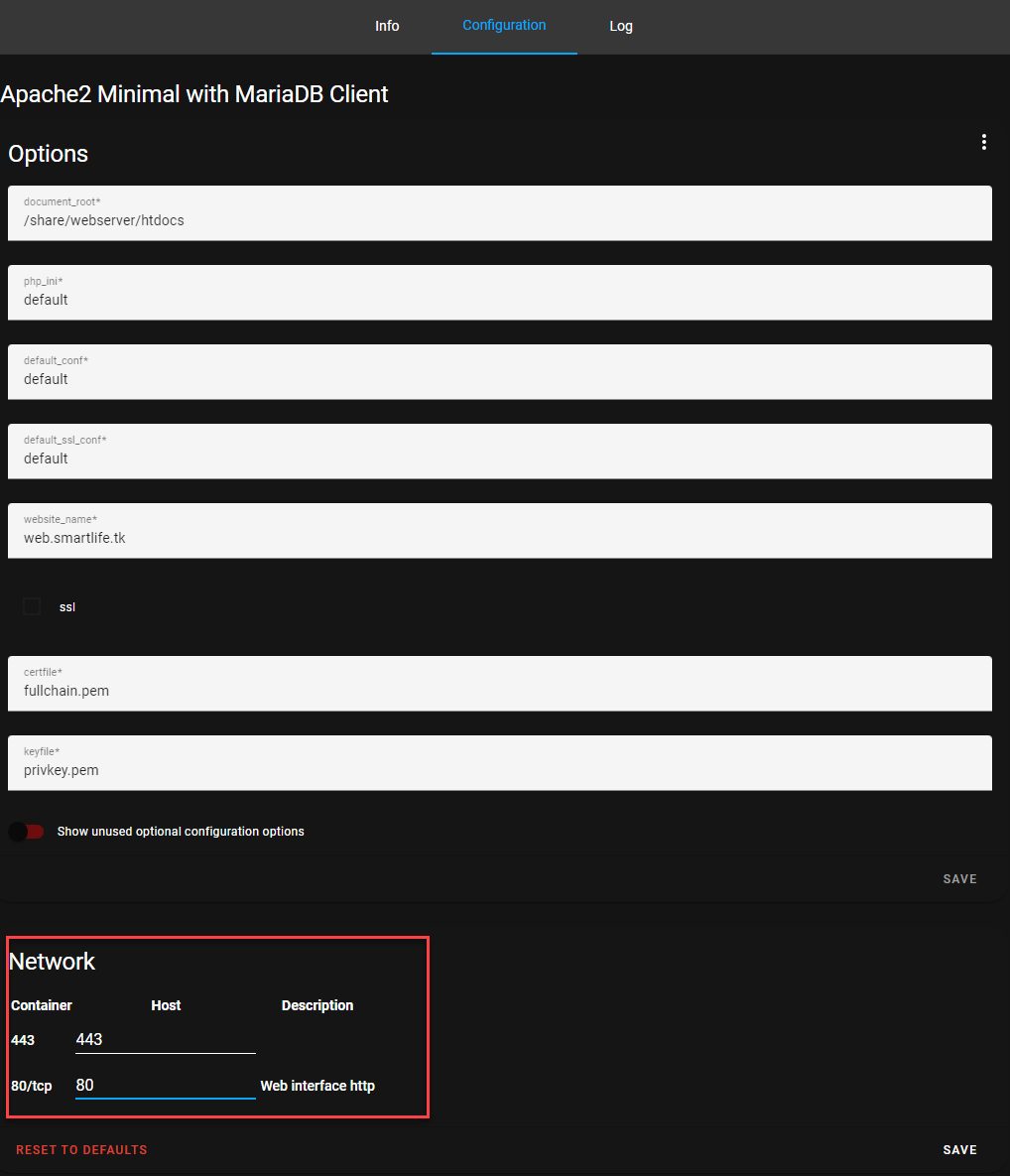Switch to the Info tab

click(387, 27)
